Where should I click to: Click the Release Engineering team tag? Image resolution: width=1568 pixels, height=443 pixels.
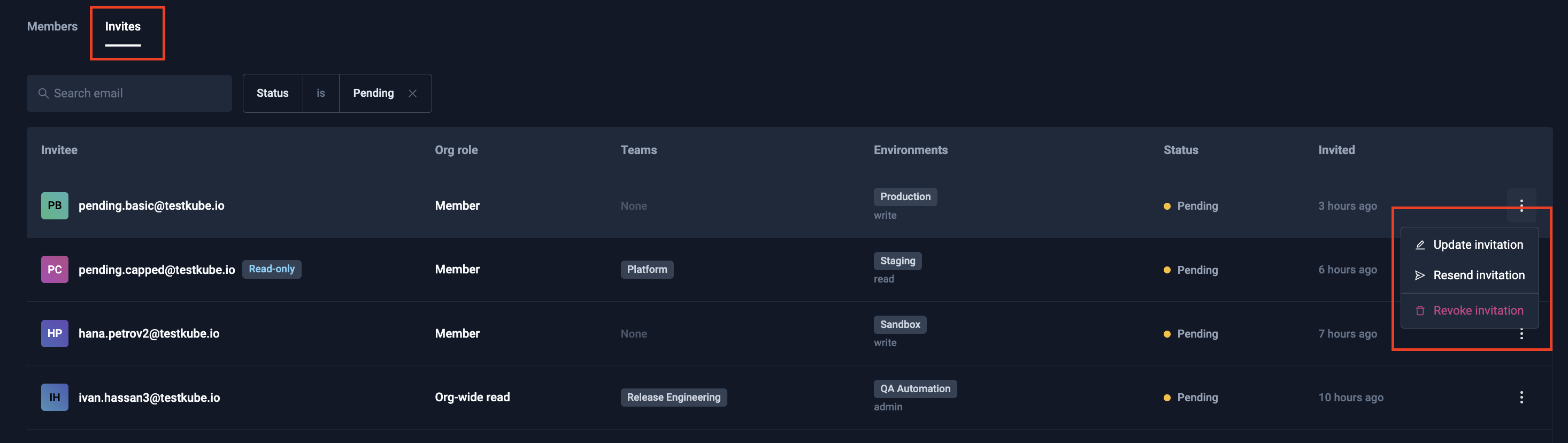click(674, 398)
